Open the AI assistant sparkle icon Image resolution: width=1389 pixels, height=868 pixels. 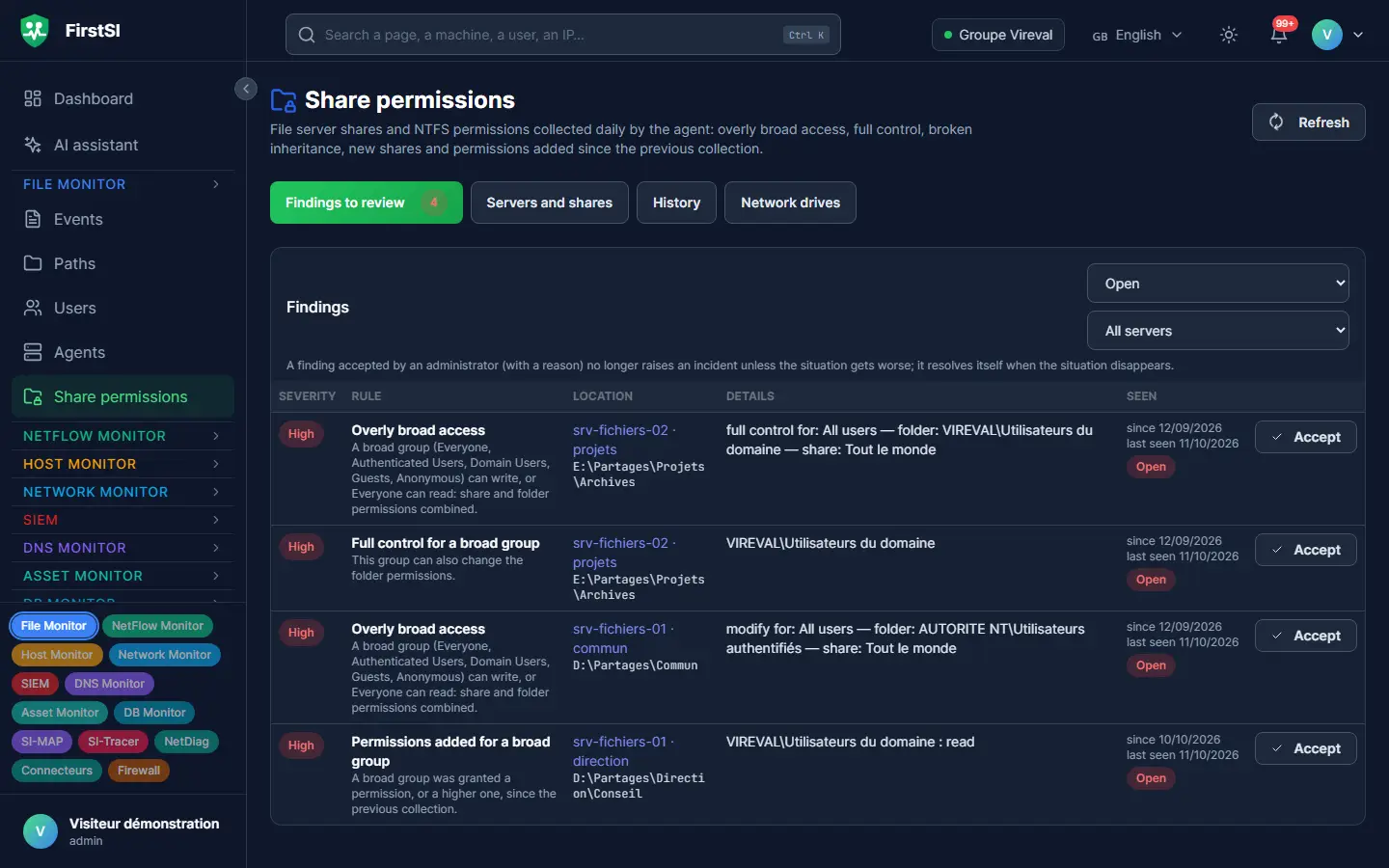[33, 145]
